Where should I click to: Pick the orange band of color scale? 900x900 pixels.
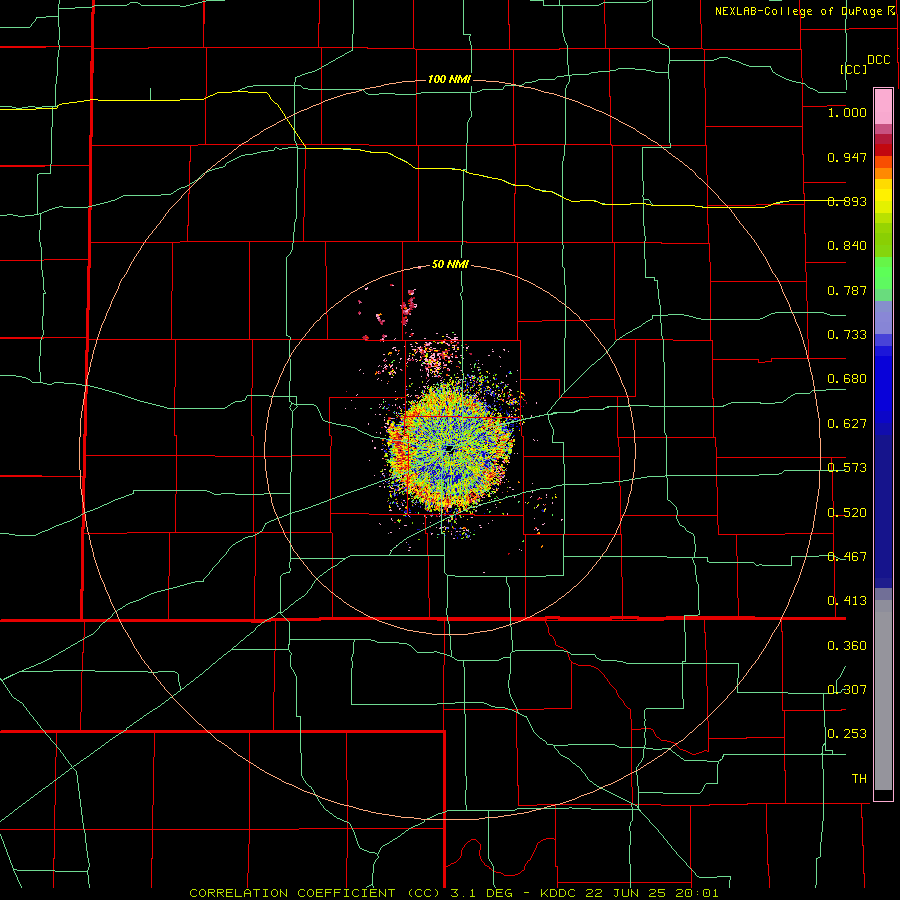point(883,173)
